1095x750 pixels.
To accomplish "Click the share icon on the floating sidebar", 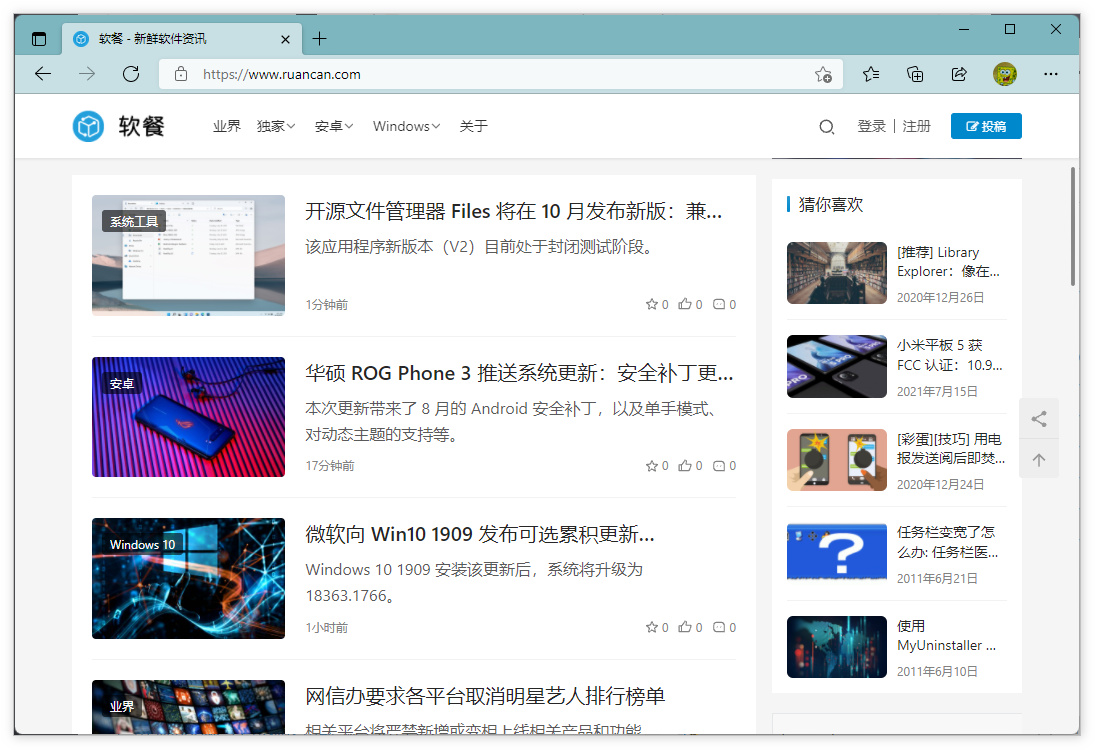I will click(x=1039, y=418).
